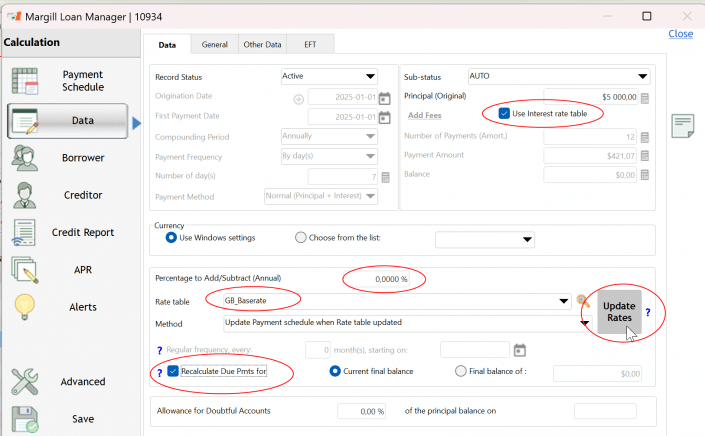Click the Update Rates button

tap(618, 311)
